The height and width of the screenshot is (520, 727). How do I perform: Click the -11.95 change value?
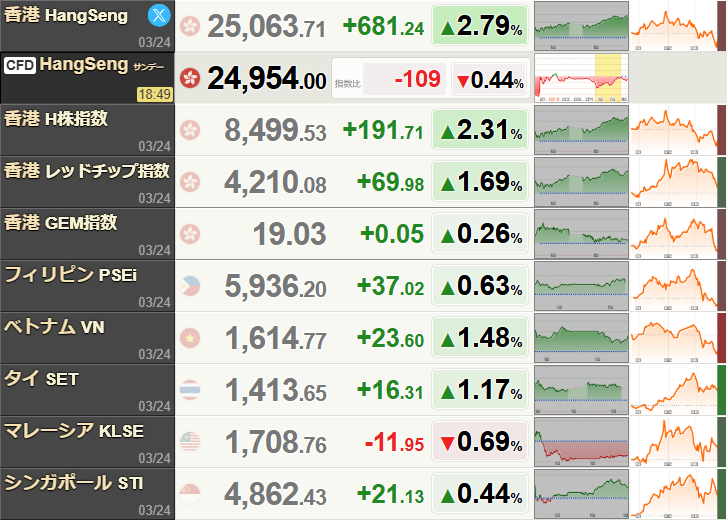coord(395,442)
